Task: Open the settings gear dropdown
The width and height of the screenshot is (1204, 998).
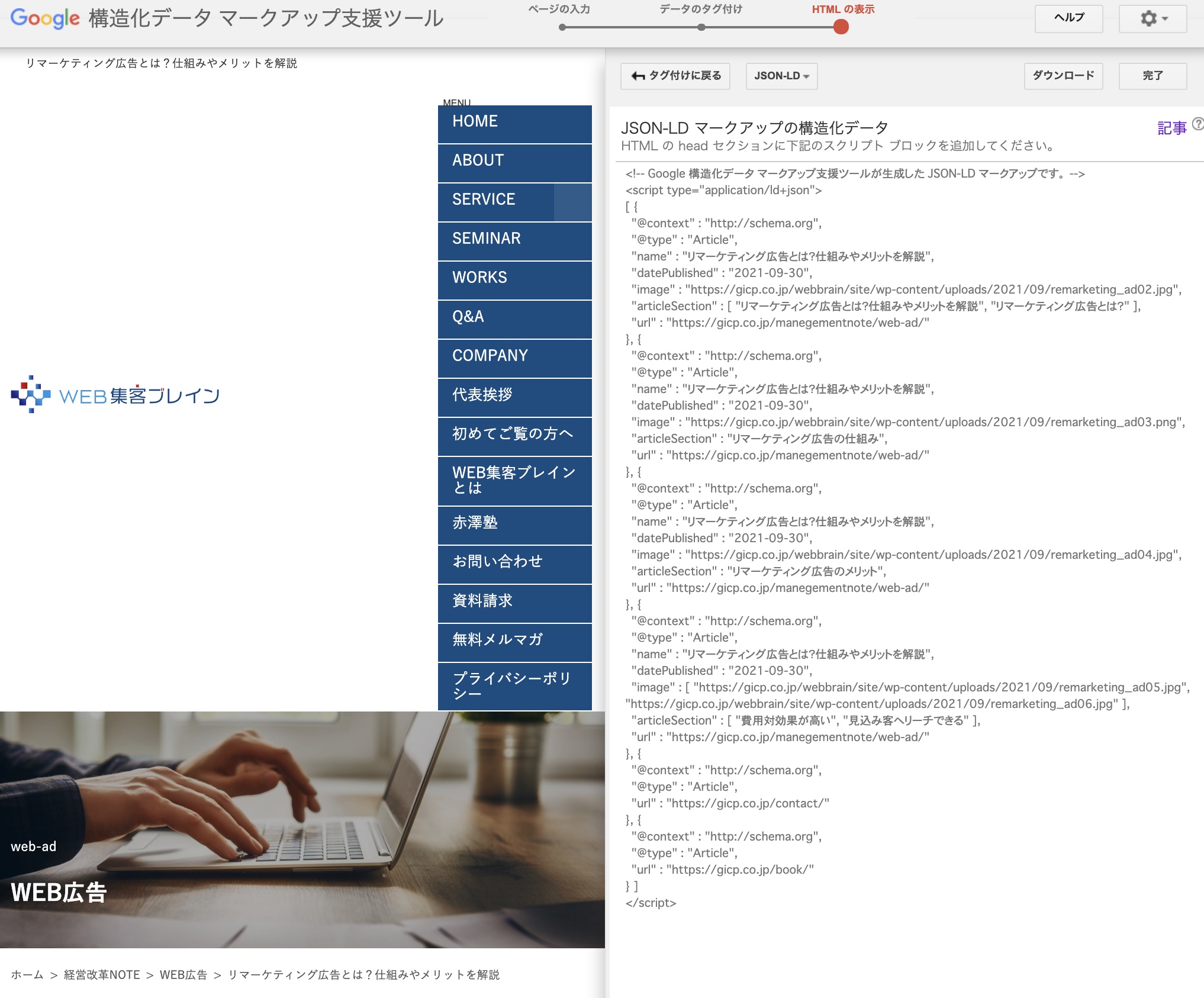Action: (1153, 18)
